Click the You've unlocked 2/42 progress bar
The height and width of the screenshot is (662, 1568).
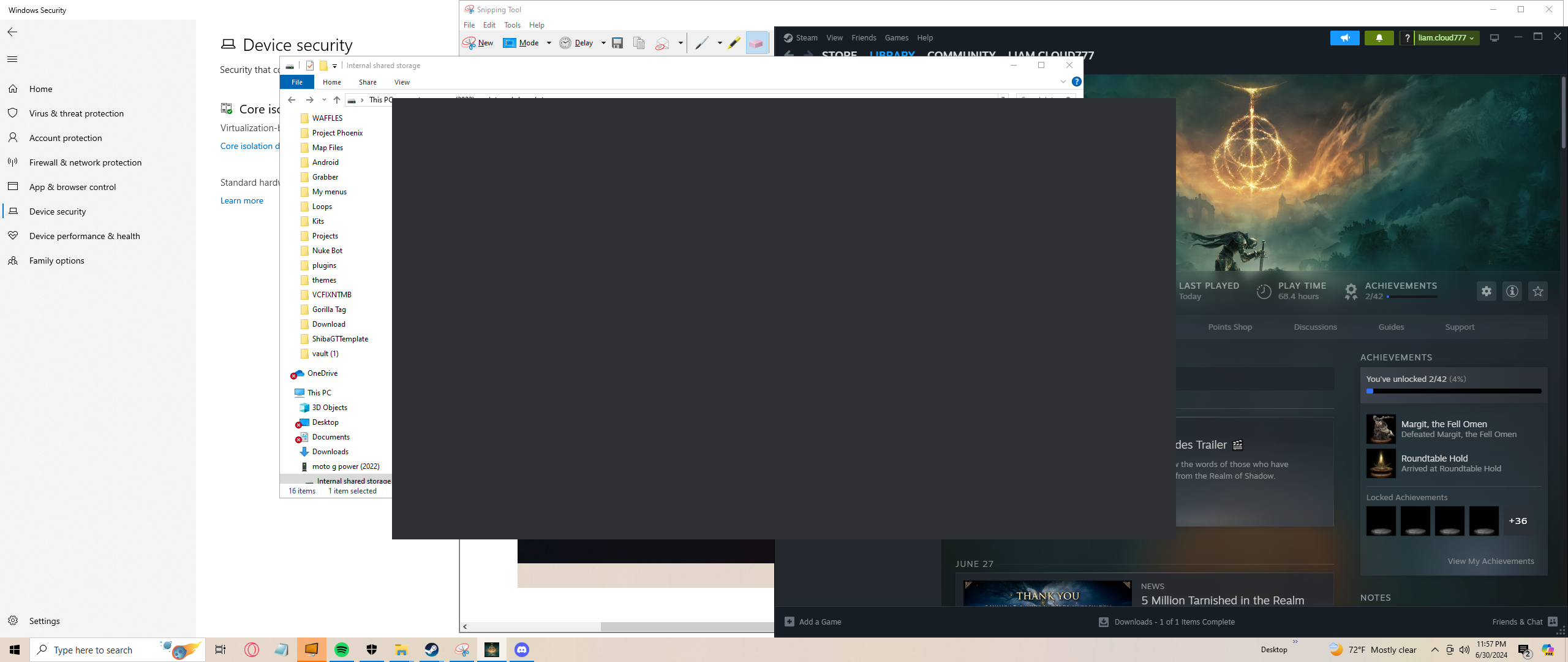point(1454,391)
